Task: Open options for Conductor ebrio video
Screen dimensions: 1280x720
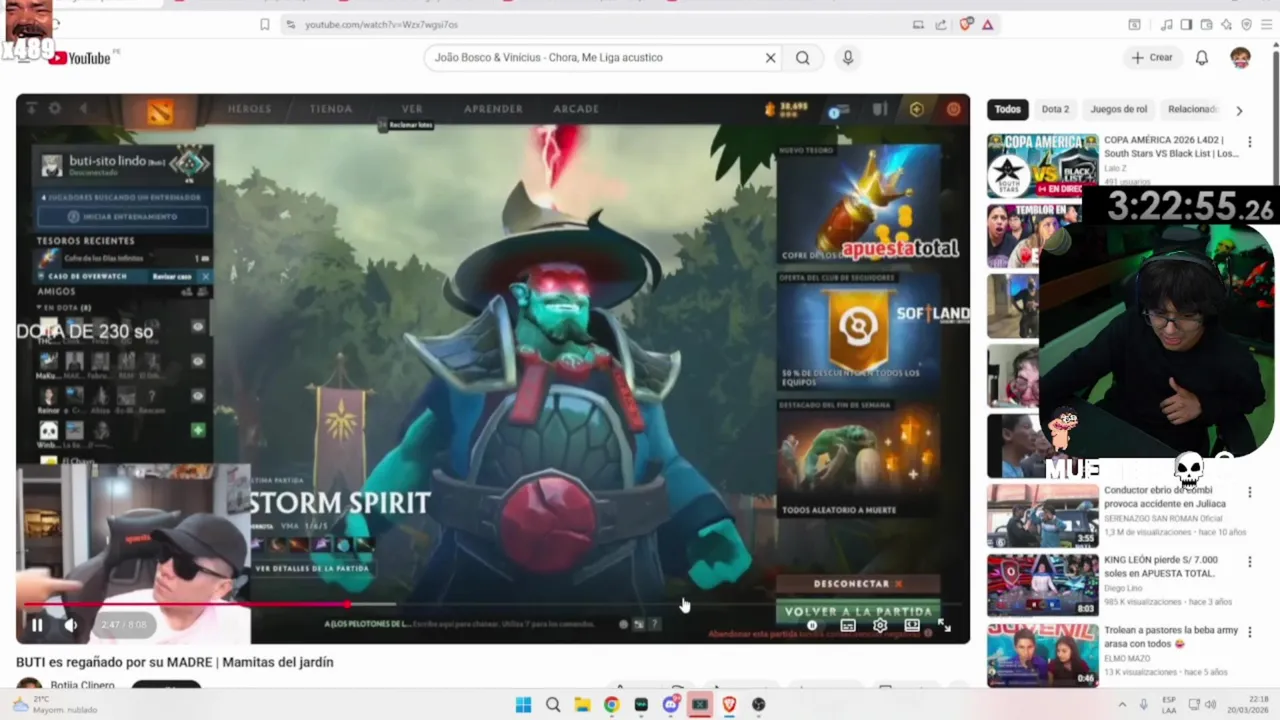Action: (x=1249, y=492)
